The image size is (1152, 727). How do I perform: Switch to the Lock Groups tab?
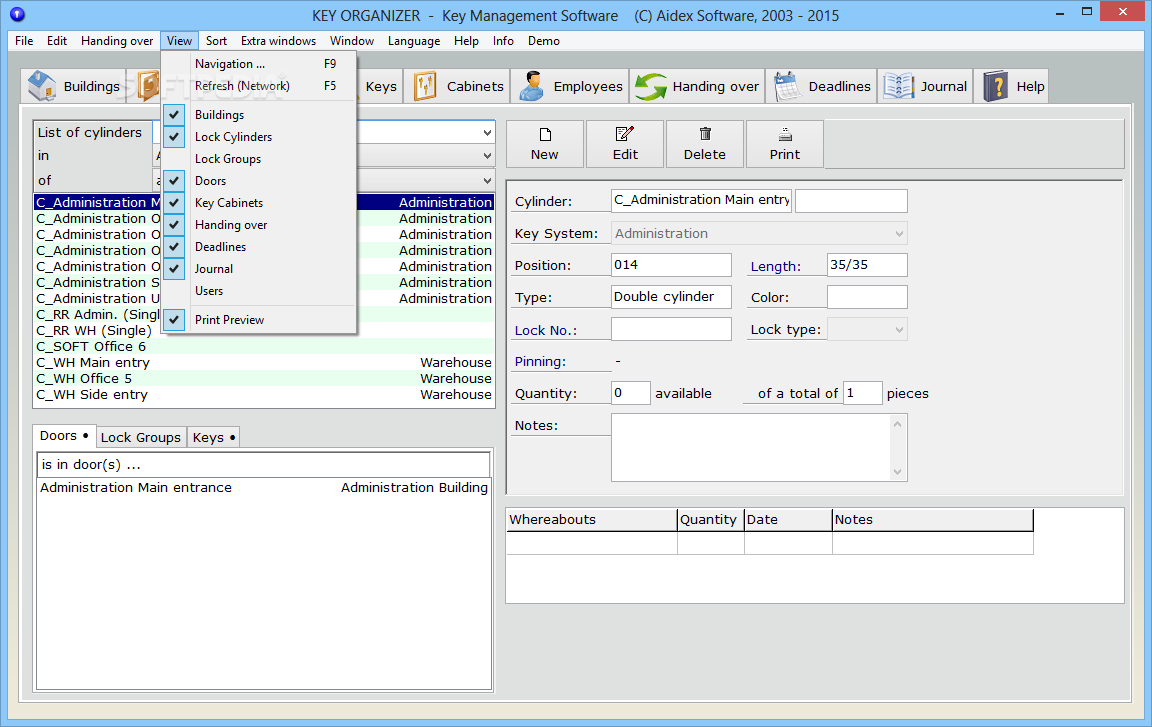tap(140, 438)
